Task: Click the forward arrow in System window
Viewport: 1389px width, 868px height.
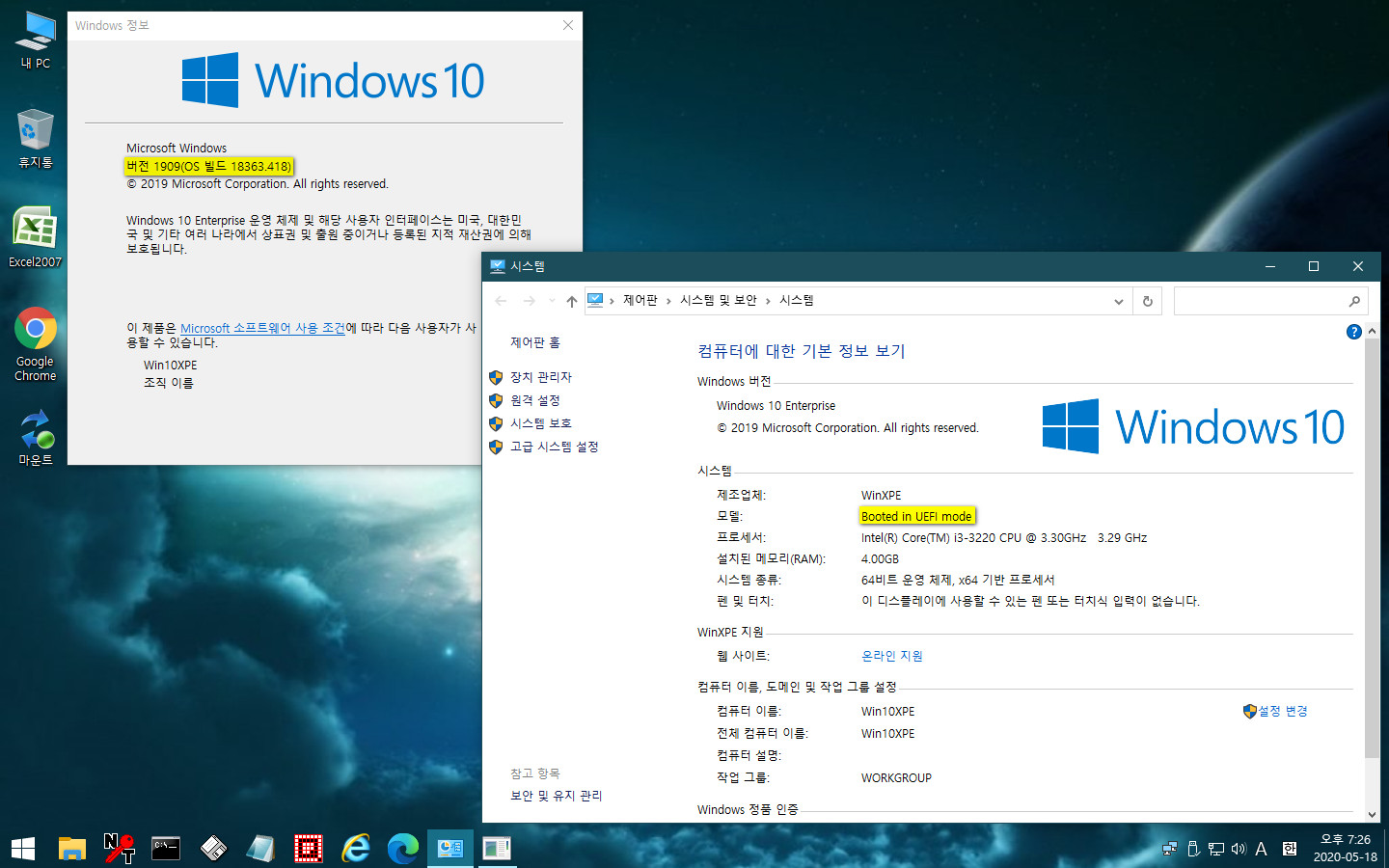Action: (x=529, y=301)
